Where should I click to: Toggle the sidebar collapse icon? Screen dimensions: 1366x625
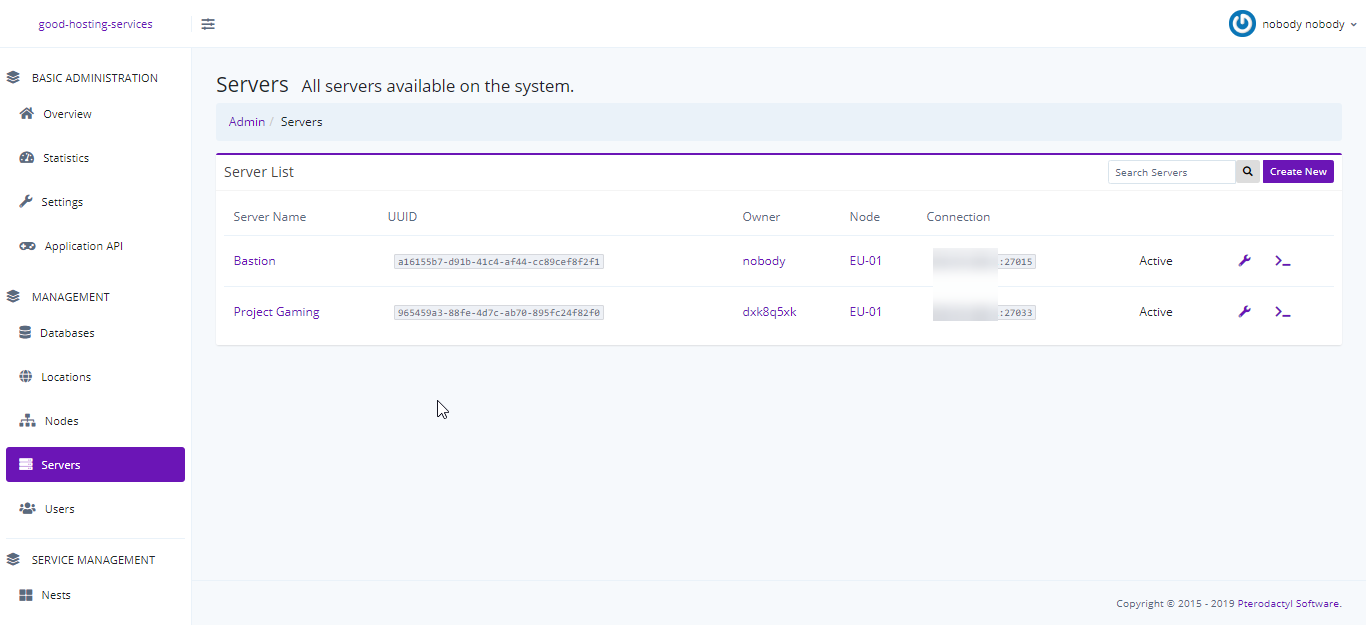click(208, 24)
